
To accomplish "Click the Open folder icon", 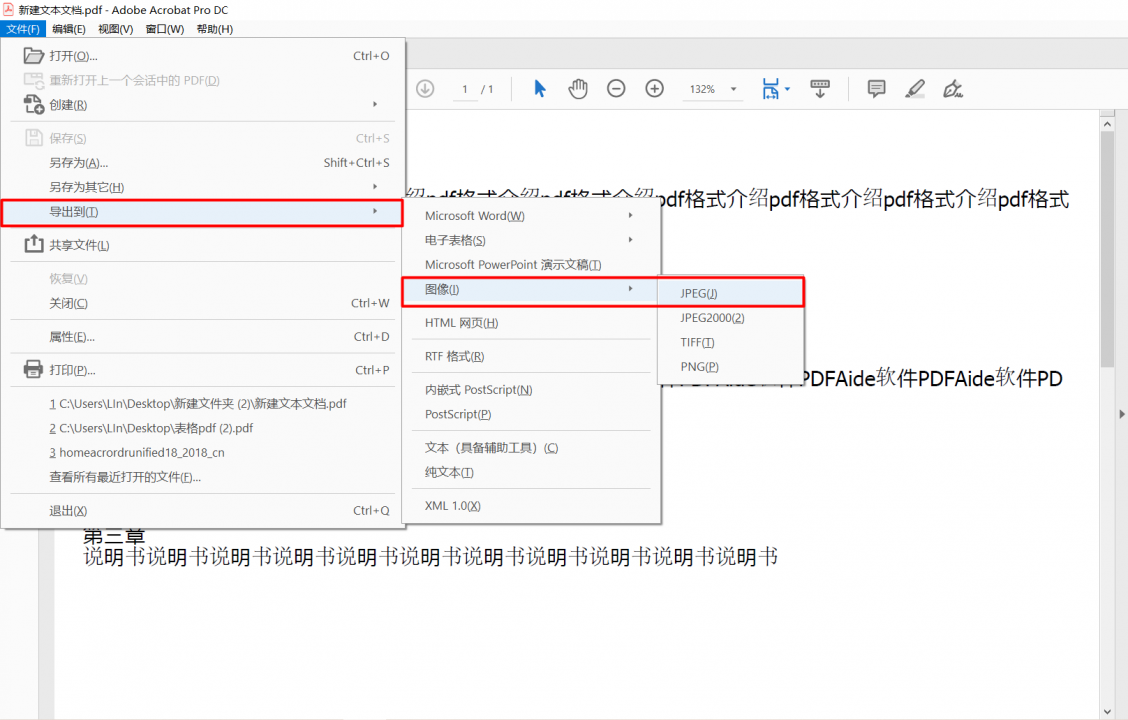I will [34, 55].
